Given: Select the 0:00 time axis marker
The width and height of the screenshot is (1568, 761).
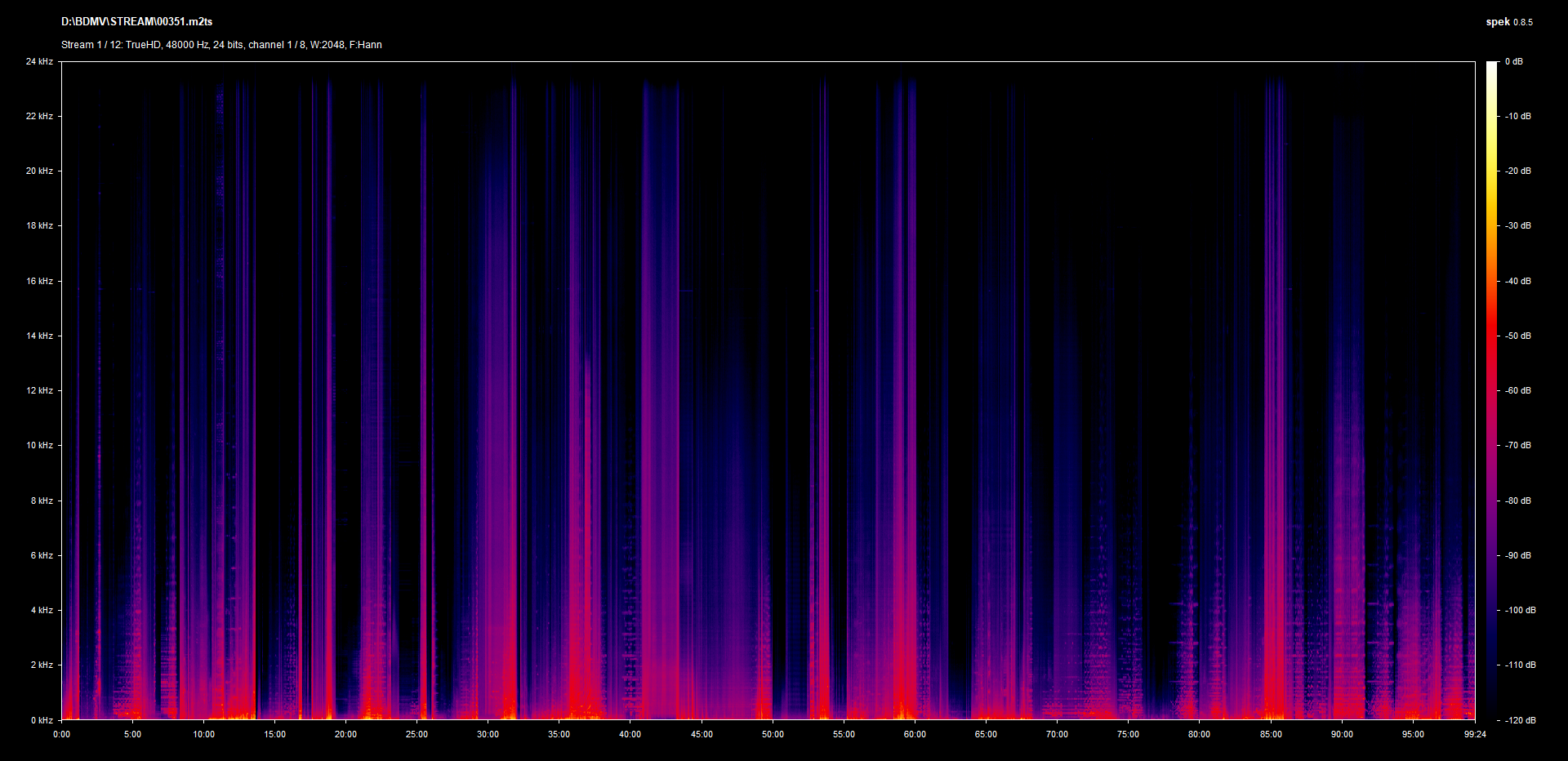Looking at the screenshot, I should click(62, 734).
